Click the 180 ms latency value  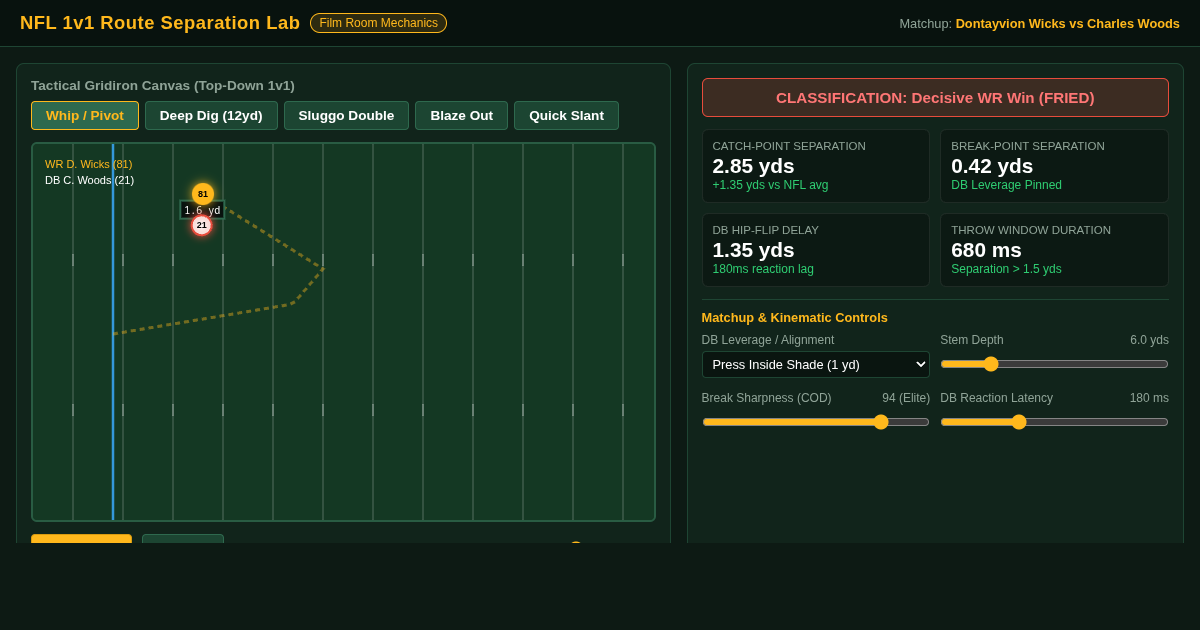click(1149, 398)
